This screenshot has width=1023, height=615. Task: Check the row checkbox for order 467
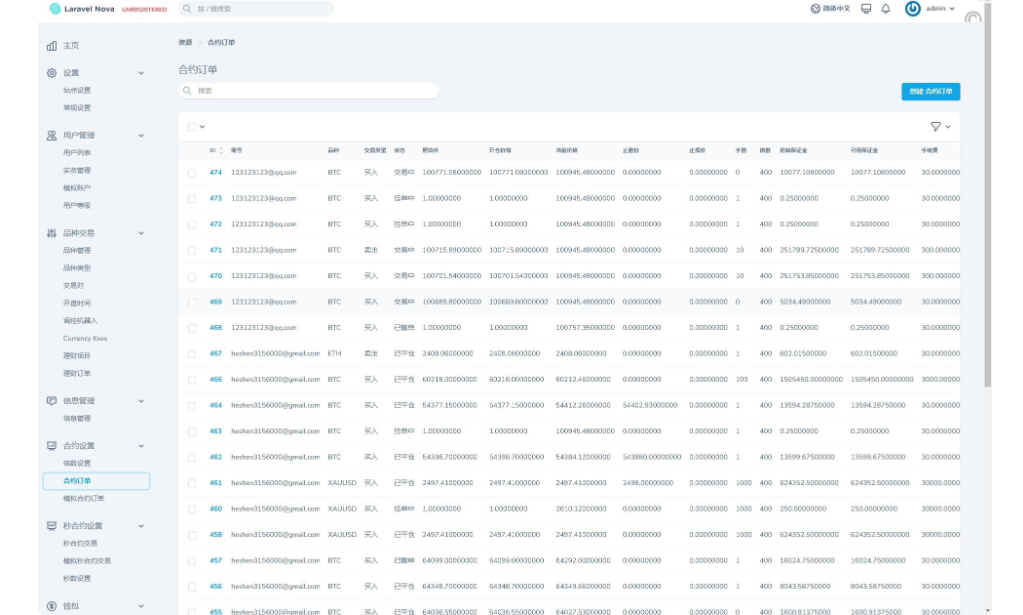click(192, 353)
